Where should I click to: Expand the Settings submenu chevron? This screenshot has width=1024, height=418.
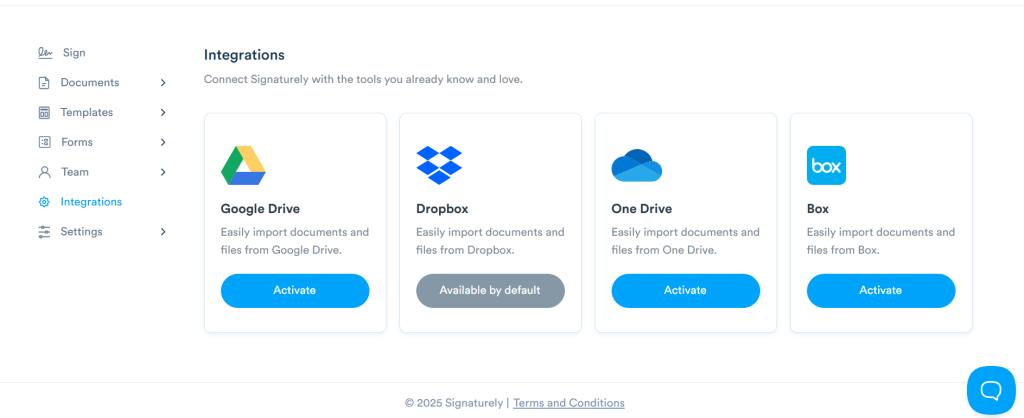[x=163, y=232]
